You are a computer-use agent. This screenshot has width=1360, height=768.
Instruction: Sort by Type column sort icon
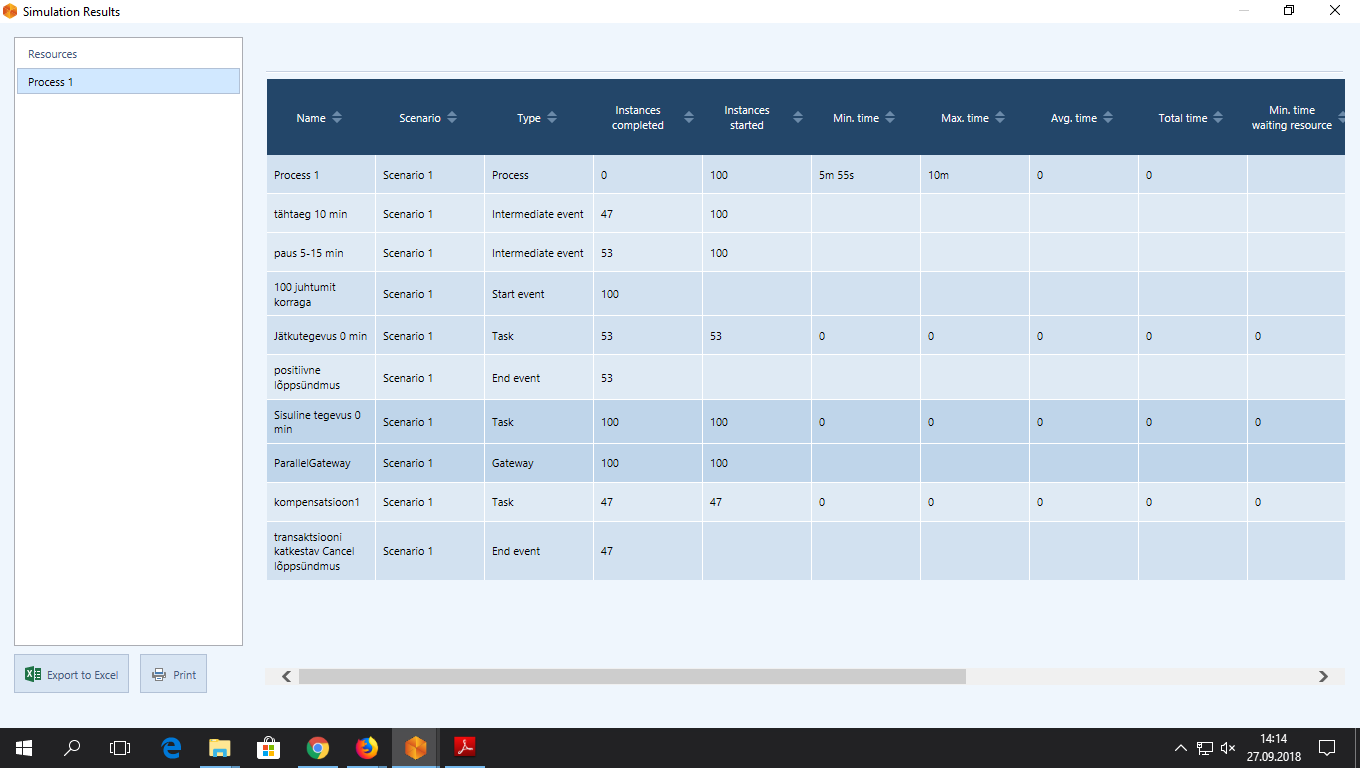[552, 118]
